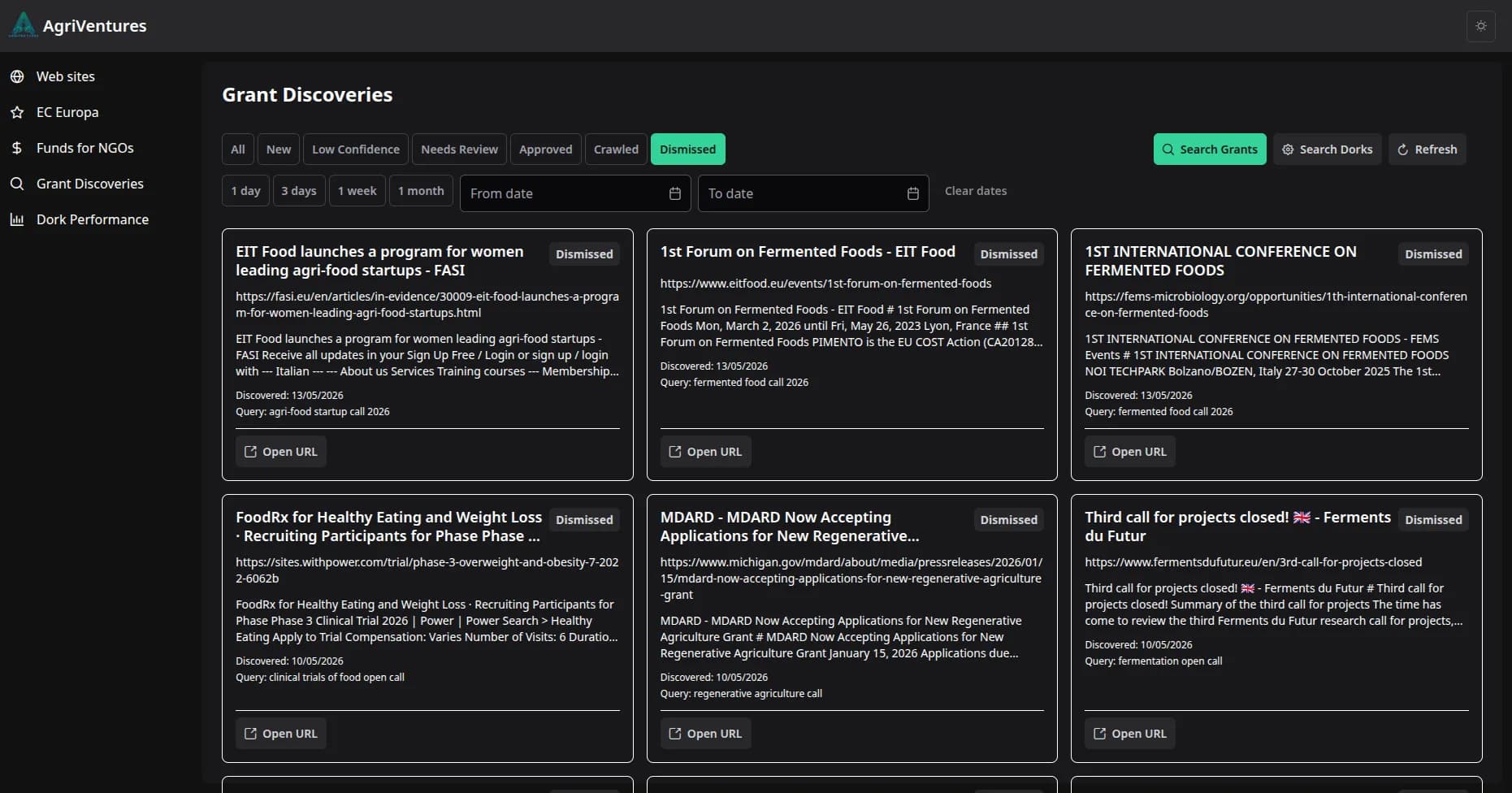Click Clear dates
1512x793 pixels.
(976, 191)
